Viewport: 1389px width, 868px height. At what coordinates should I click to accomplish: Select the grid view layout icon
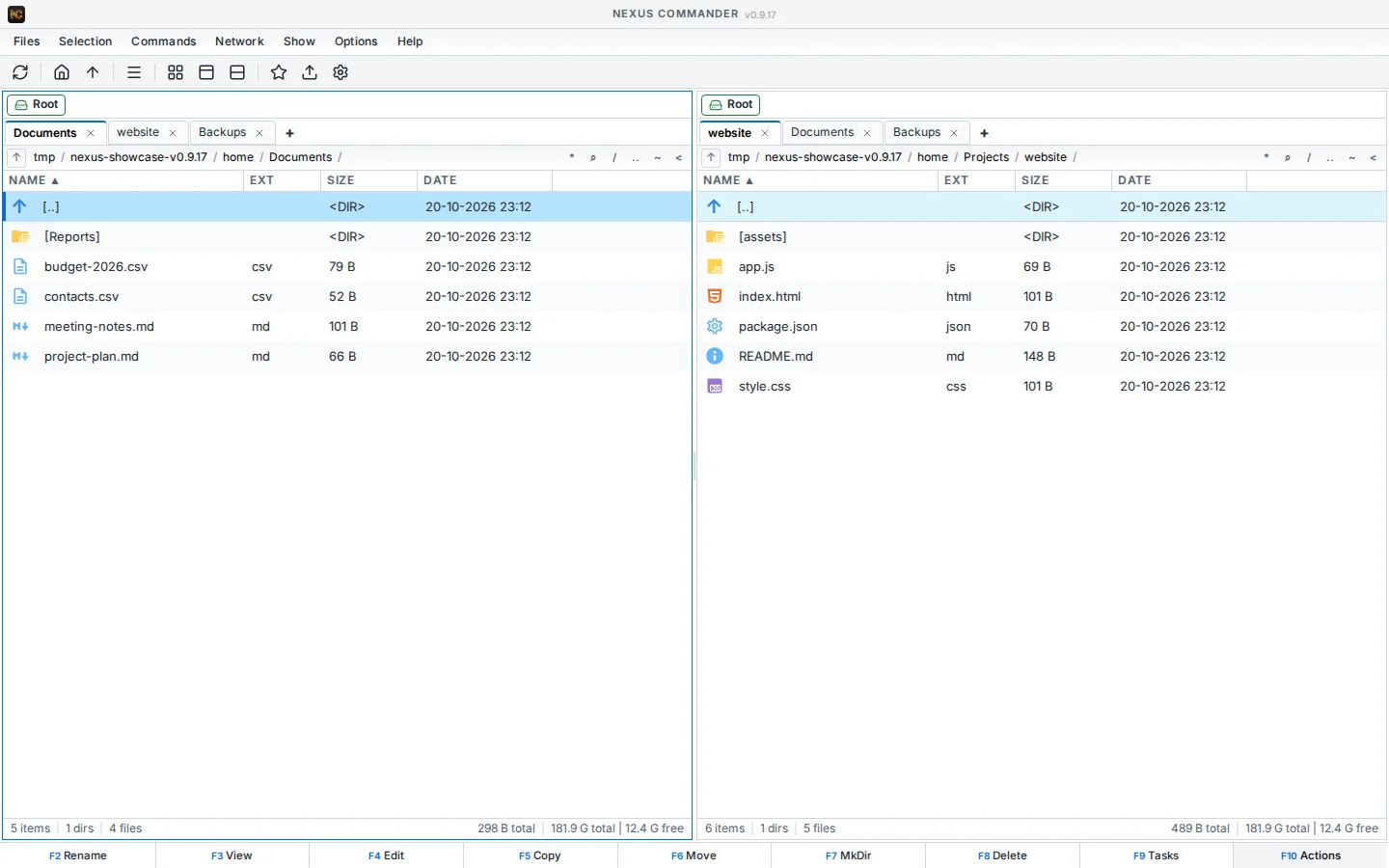click(x=176, y=72)
